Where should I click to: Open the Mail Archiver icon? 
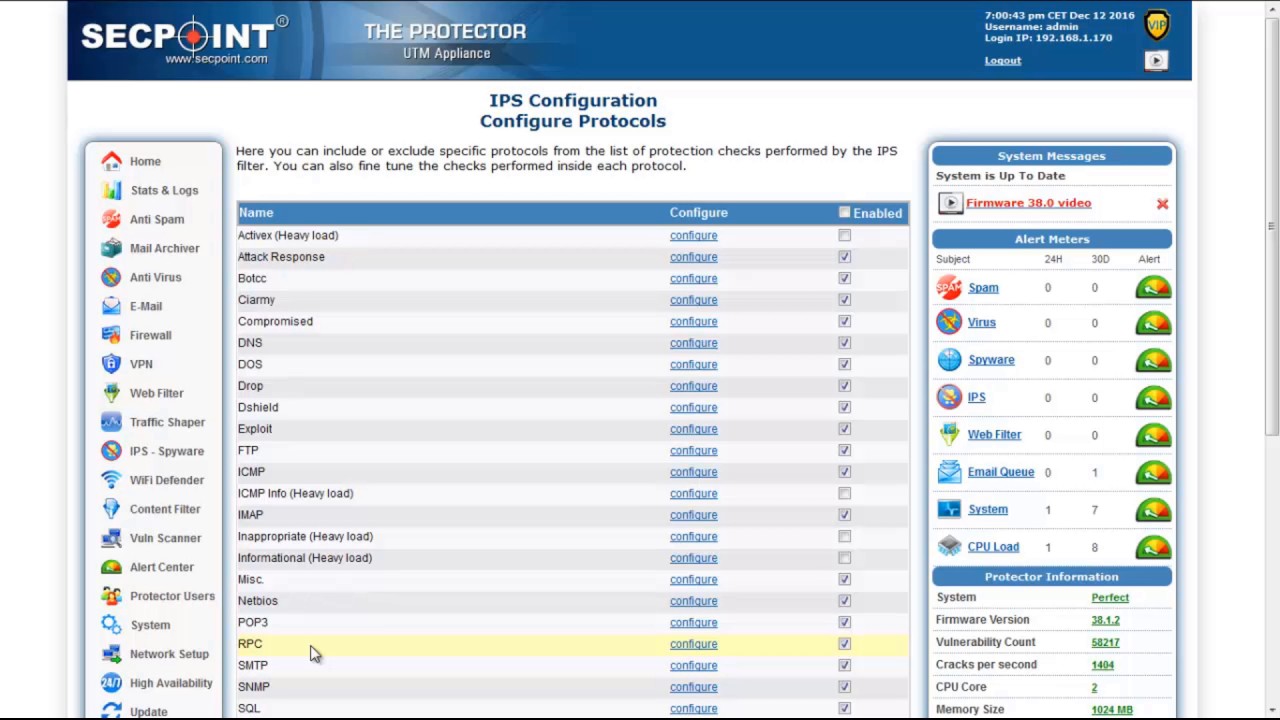pyautogui.click(x=111, y=248)
